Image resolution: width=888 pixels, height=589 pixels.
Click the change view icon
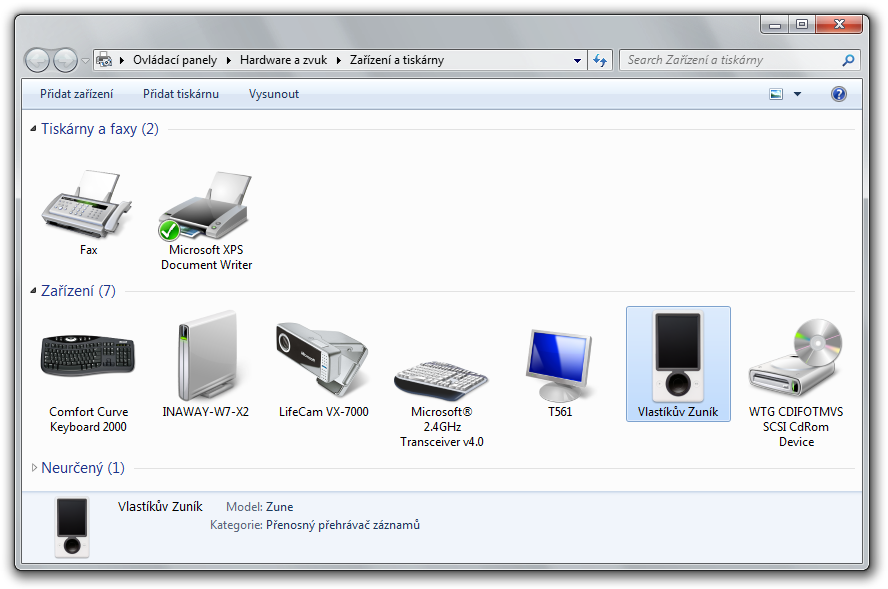coord(776,94)
